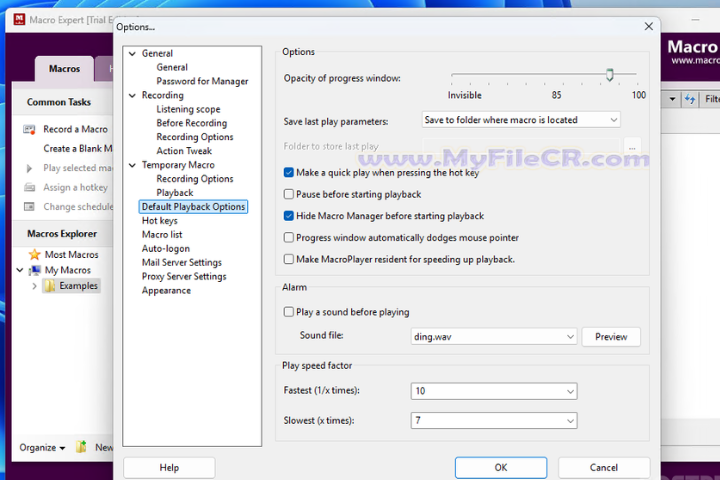Click the Cancel button

pos(604,468)
